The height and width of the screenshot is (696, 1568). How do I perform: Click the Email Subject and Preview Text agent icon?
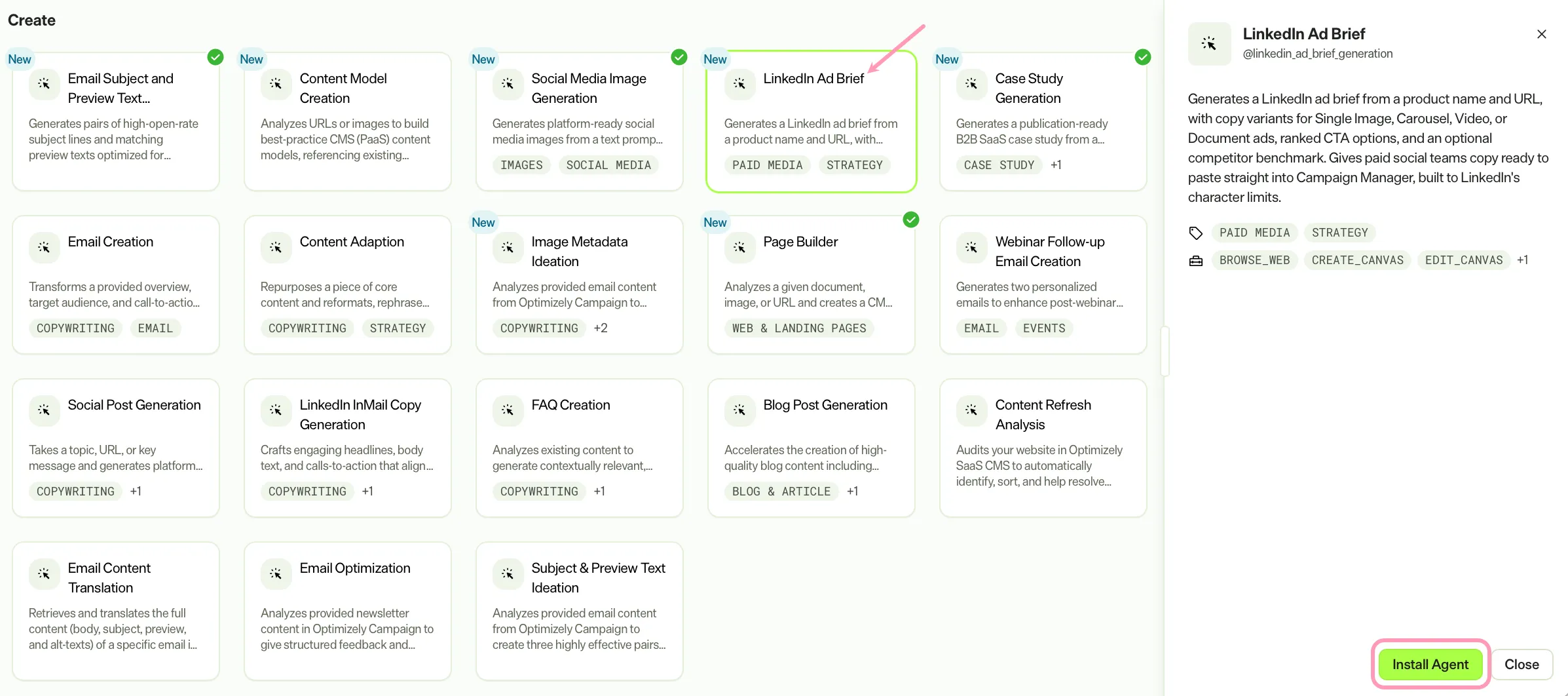[44, 84]
